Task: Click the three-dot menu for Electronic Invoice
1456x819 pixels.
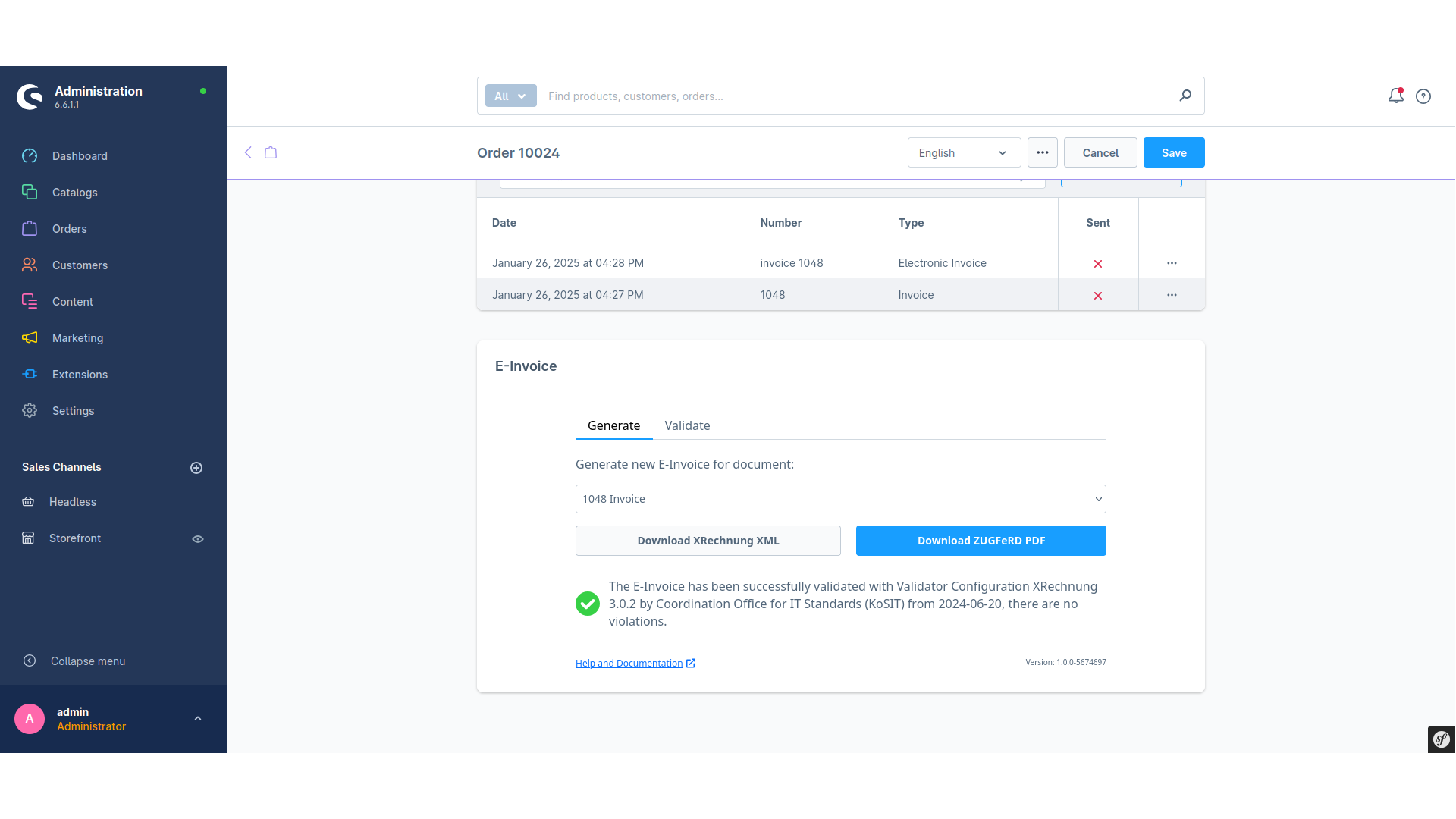Action: click(x=1172, y=263)
